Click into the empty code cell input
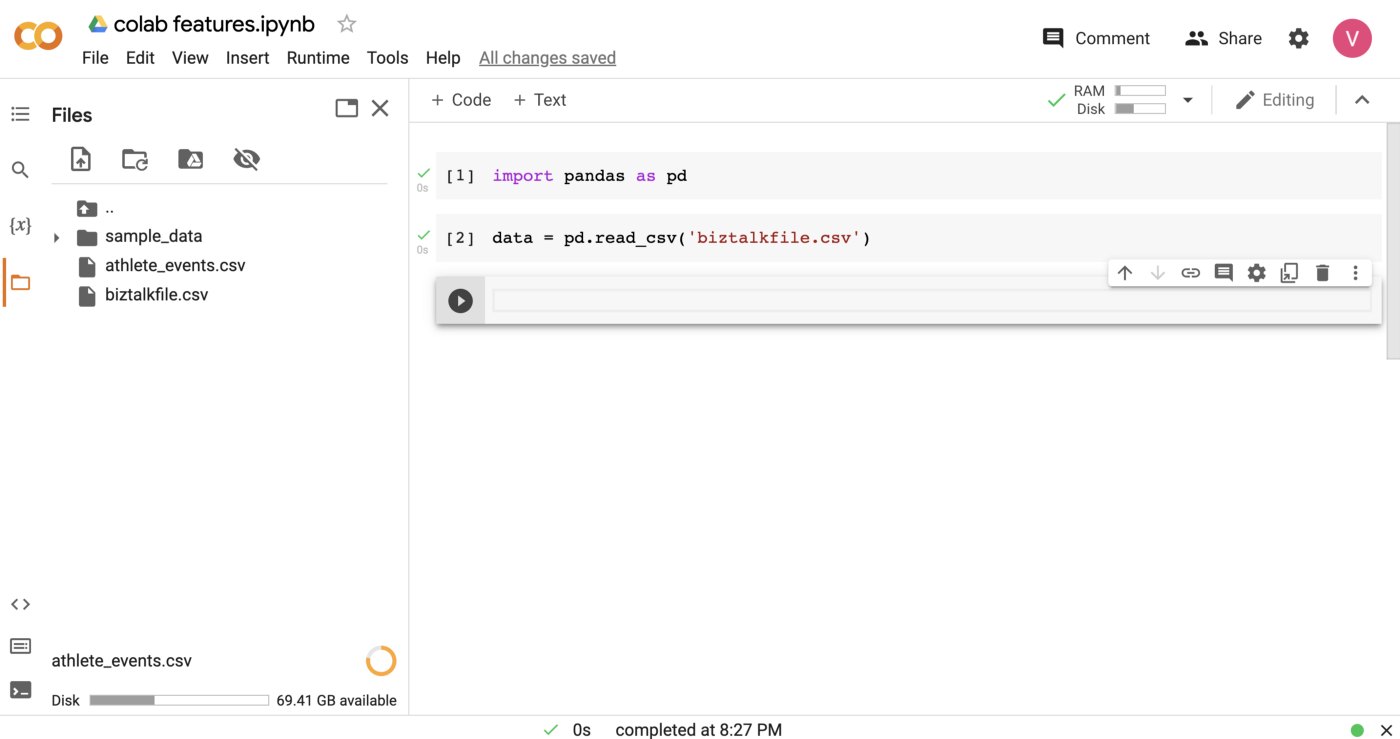The height and width of the screenshot is (739, 1400). 932,301
